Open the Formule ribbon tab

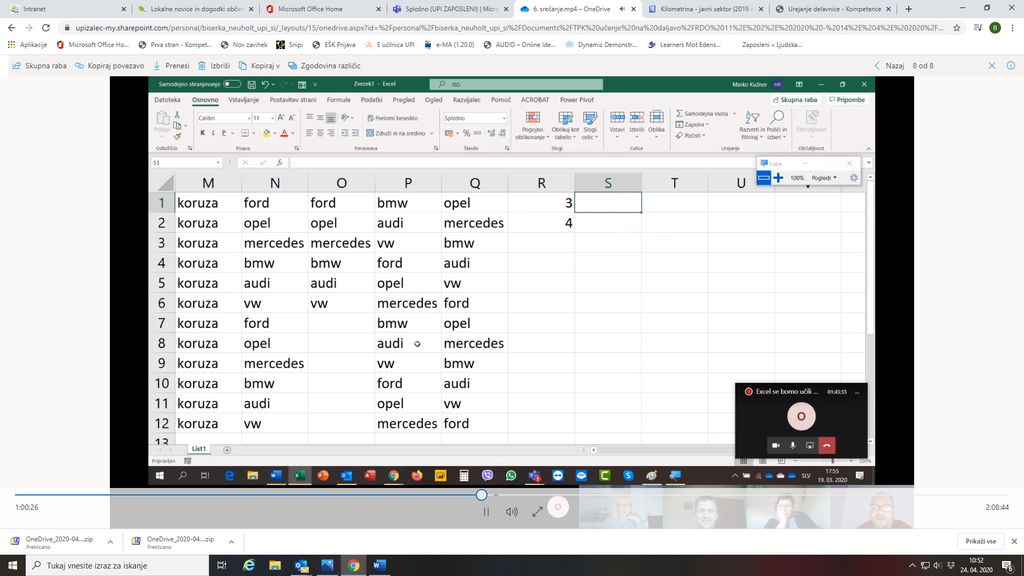[x=338, y=100]
